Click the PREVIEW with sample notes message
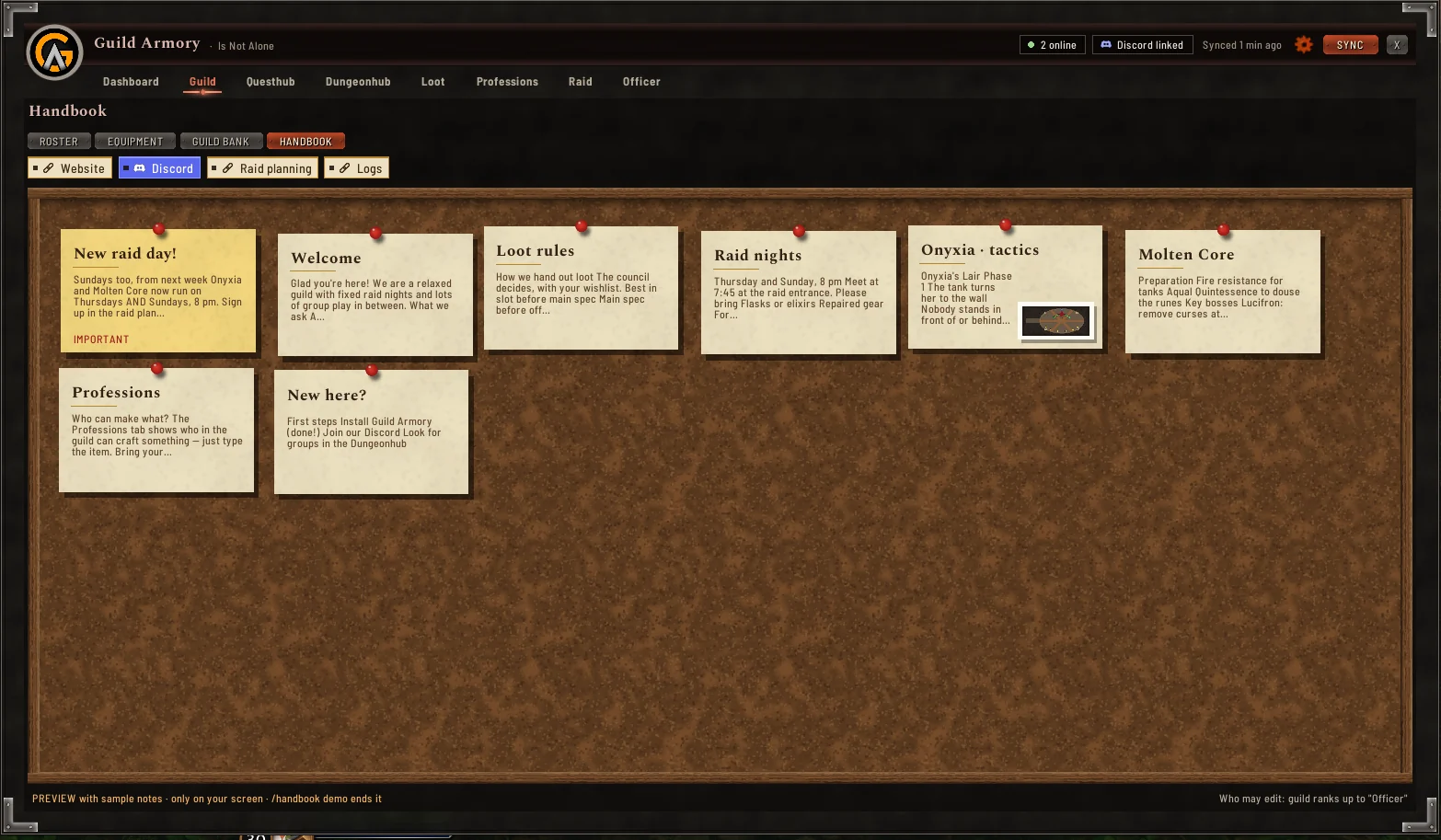This screenshot has width=1441, height=840. pyautogui.click(x=207, y=799)
